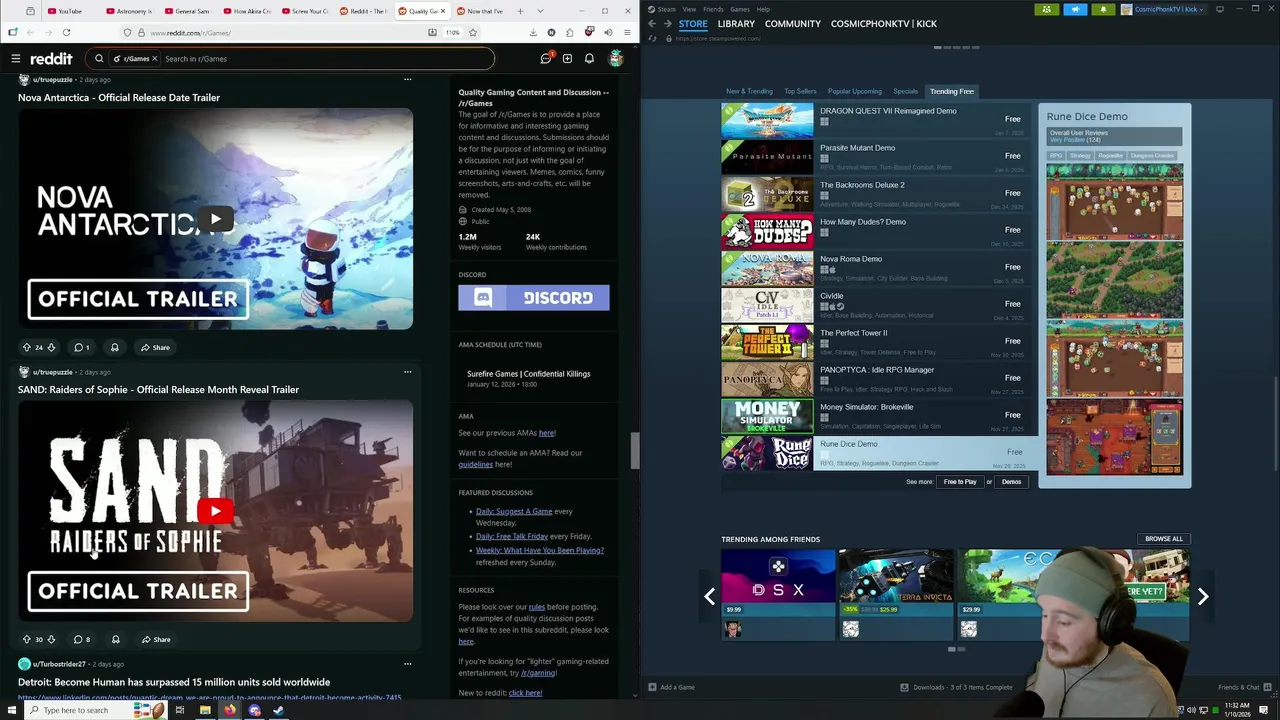1280x720 pixels.
Task: Open The Perfect Tower II listing
Action: click(877, 341)
